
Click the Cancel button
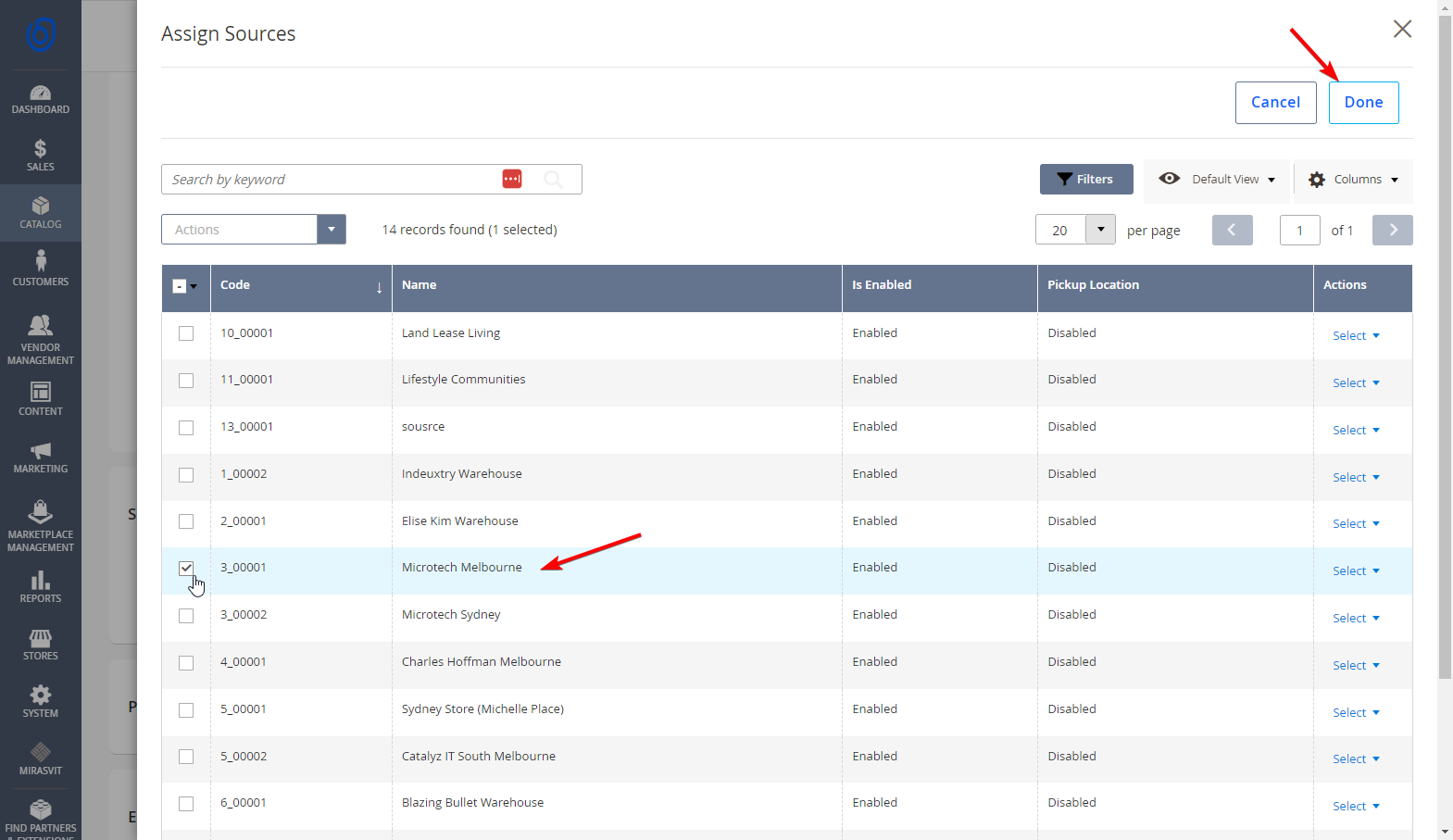click(1275, 103)
